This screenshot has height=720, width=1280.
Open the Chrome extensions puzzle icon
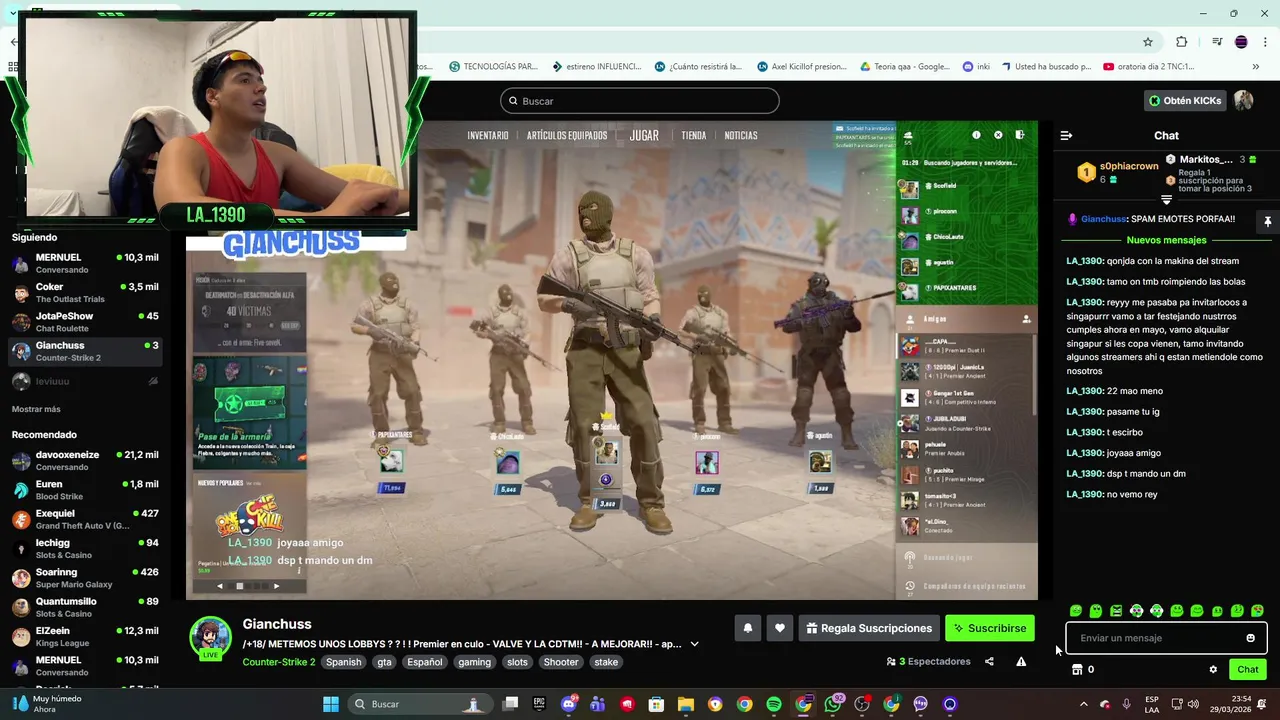(x=1182, y=42)
